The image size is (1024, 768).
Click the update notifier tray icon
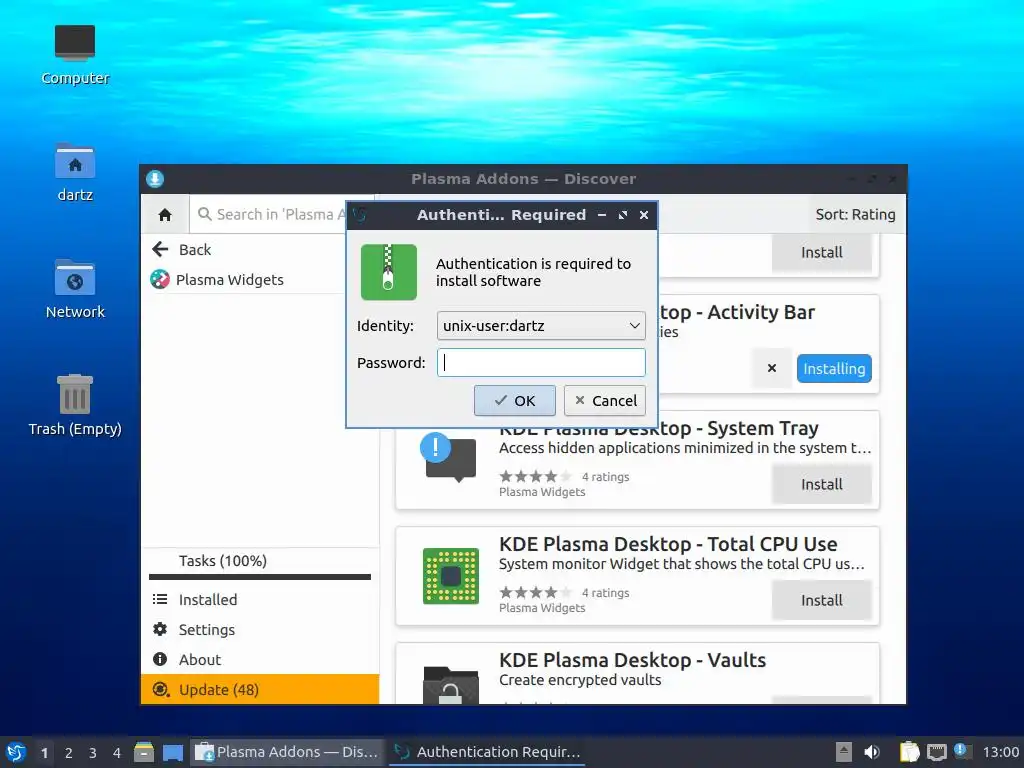[x=961, y=750]
